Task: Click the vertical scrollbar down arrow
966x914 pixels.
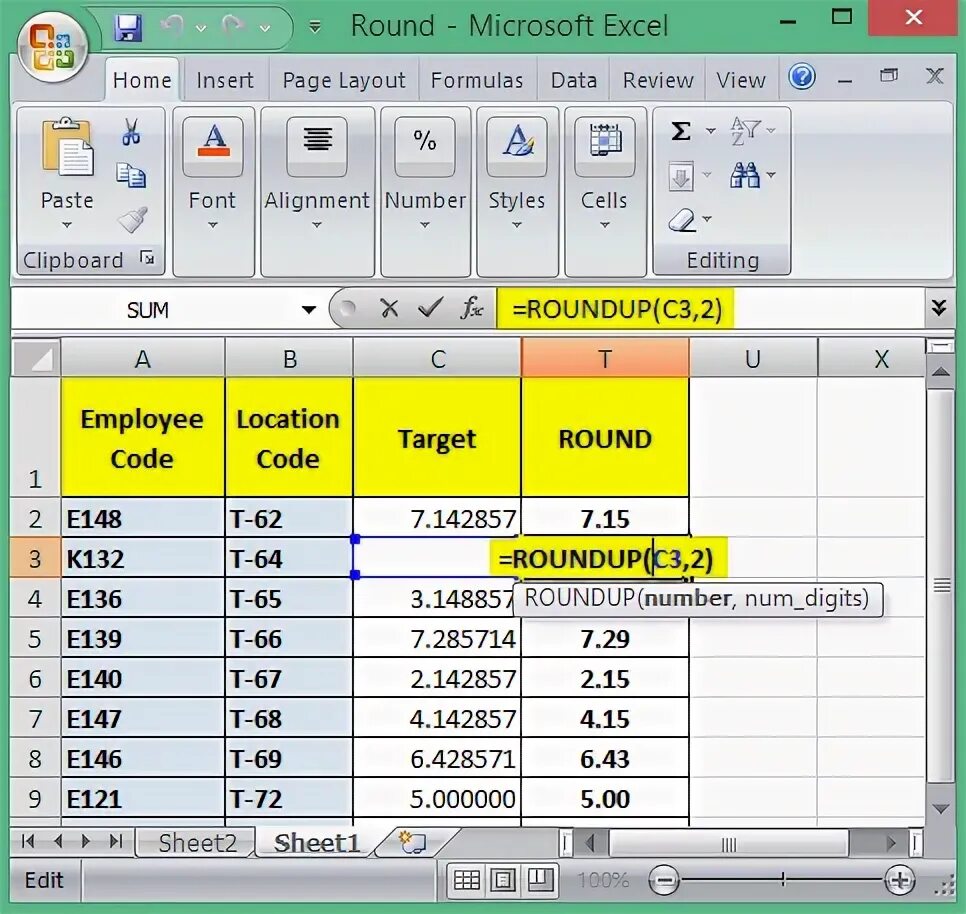Action: coord(940,808)
